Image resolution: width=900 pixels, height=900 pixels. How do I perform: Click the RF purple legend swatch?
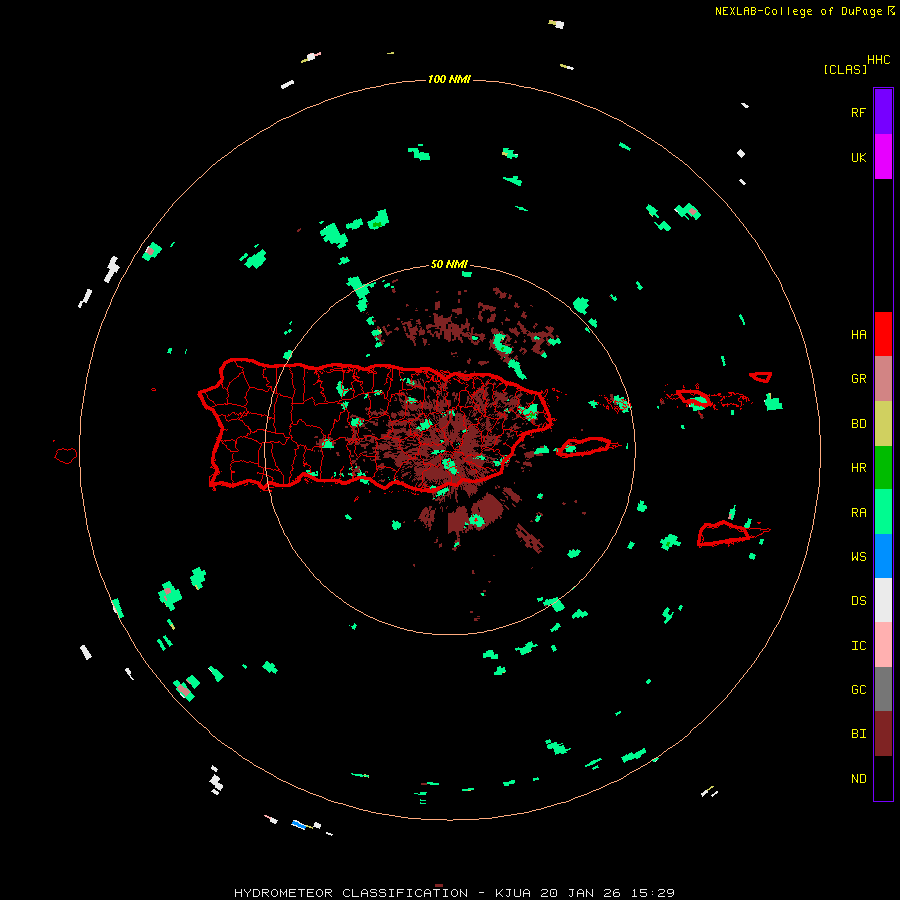pos(883,111)
